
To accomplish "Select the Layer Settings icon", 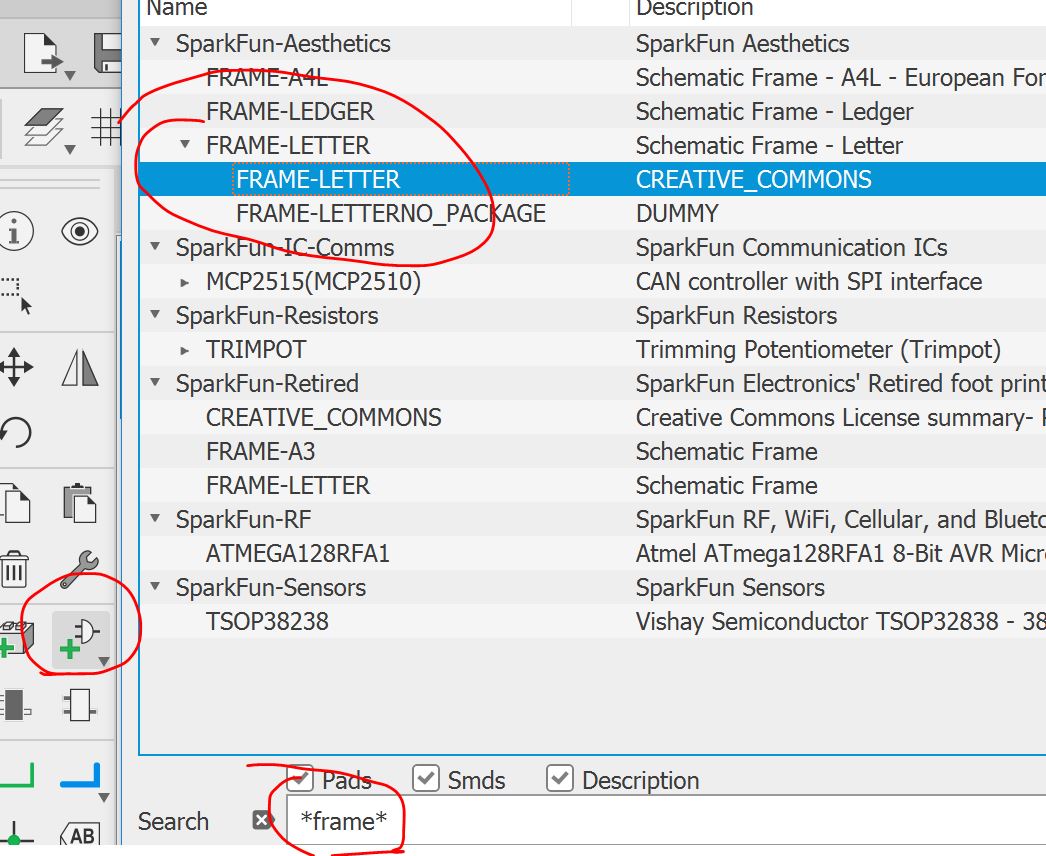I will (x=45, y=129).
